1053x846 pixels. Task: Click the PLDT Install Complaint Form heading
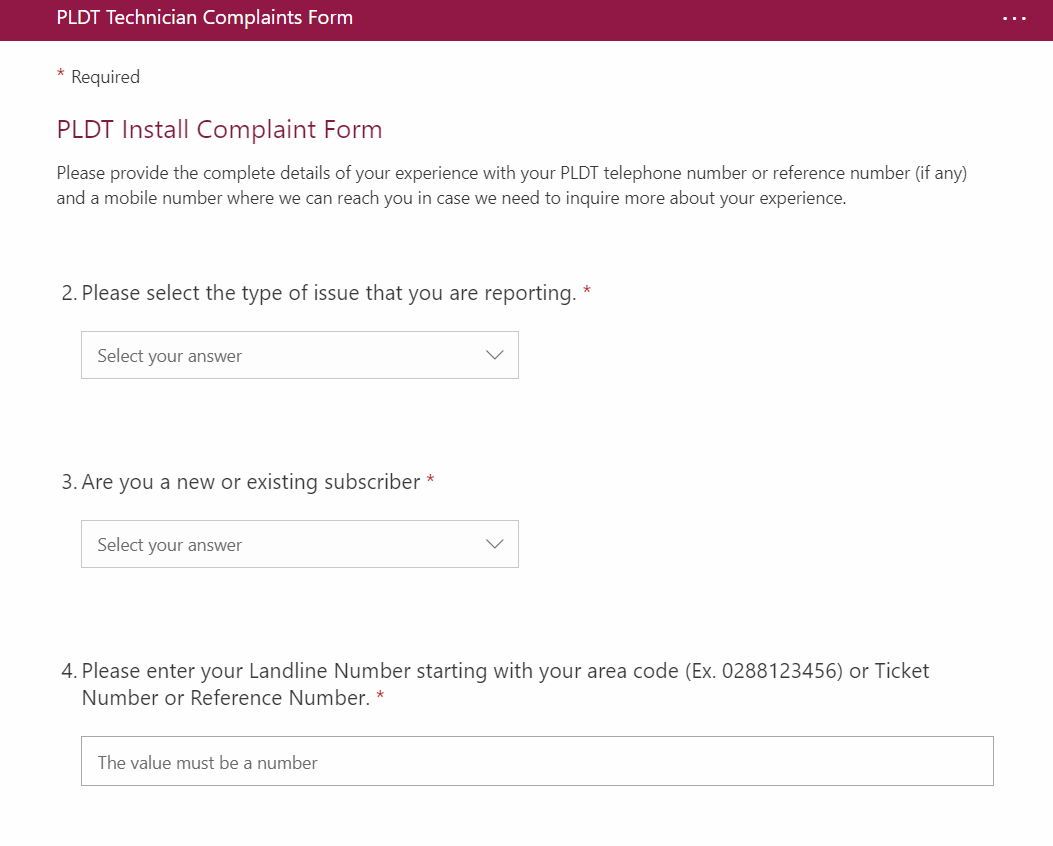[x=218, y=129]
